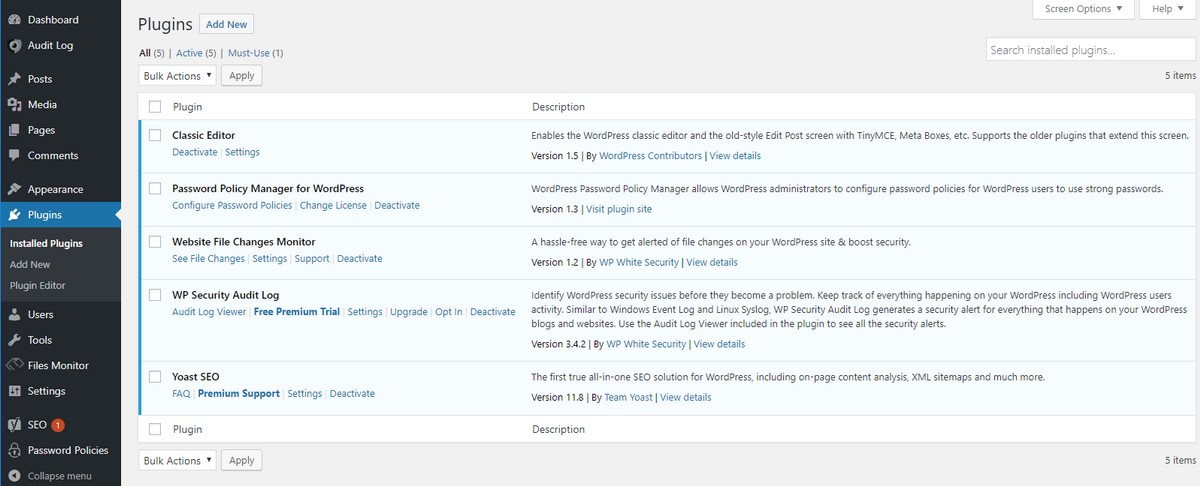Click the Search installed plugins field
Image resolution: width=1200 pixels, height=486 pixels.
coord(1090,50)
